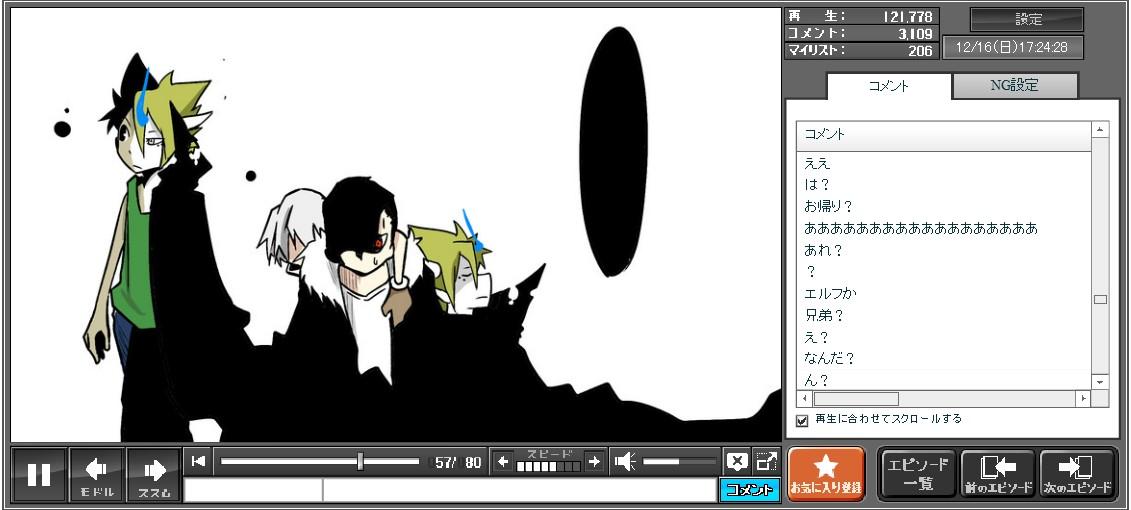Open the previous episode
The width and height of the screenshot is (1131, 510).
click(997, 474)
